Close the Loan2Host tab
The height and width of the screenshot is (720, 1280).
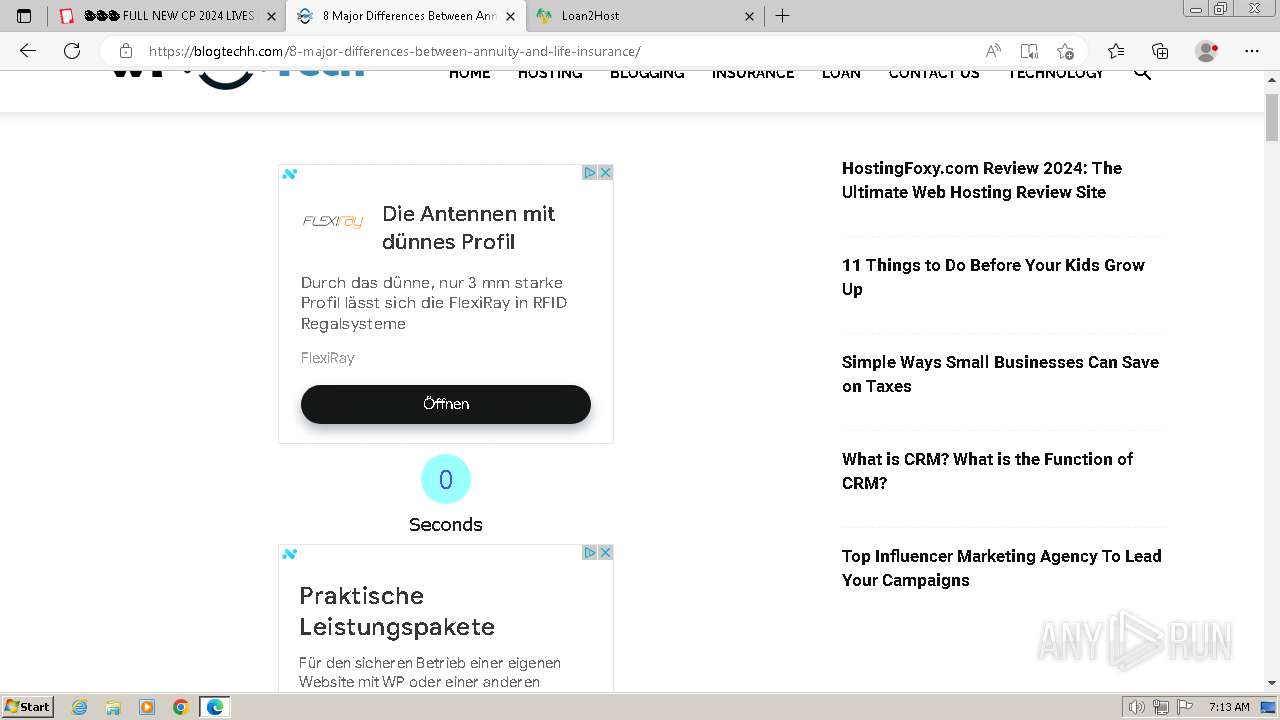click(x=750, y=16)
